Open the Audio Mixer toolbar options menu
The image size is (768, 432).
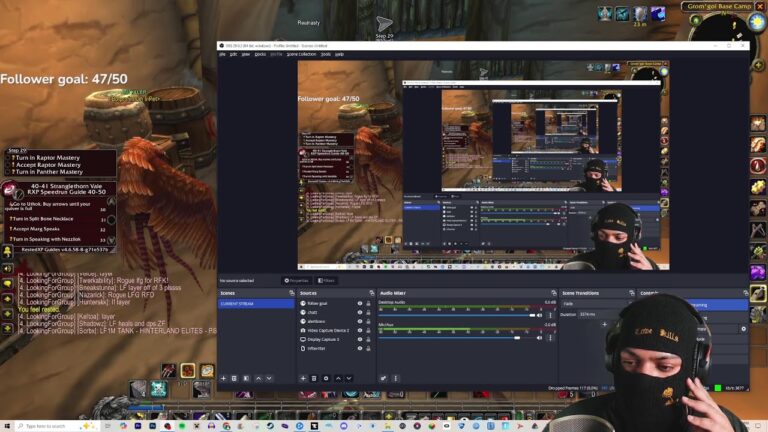pos(395,378)
